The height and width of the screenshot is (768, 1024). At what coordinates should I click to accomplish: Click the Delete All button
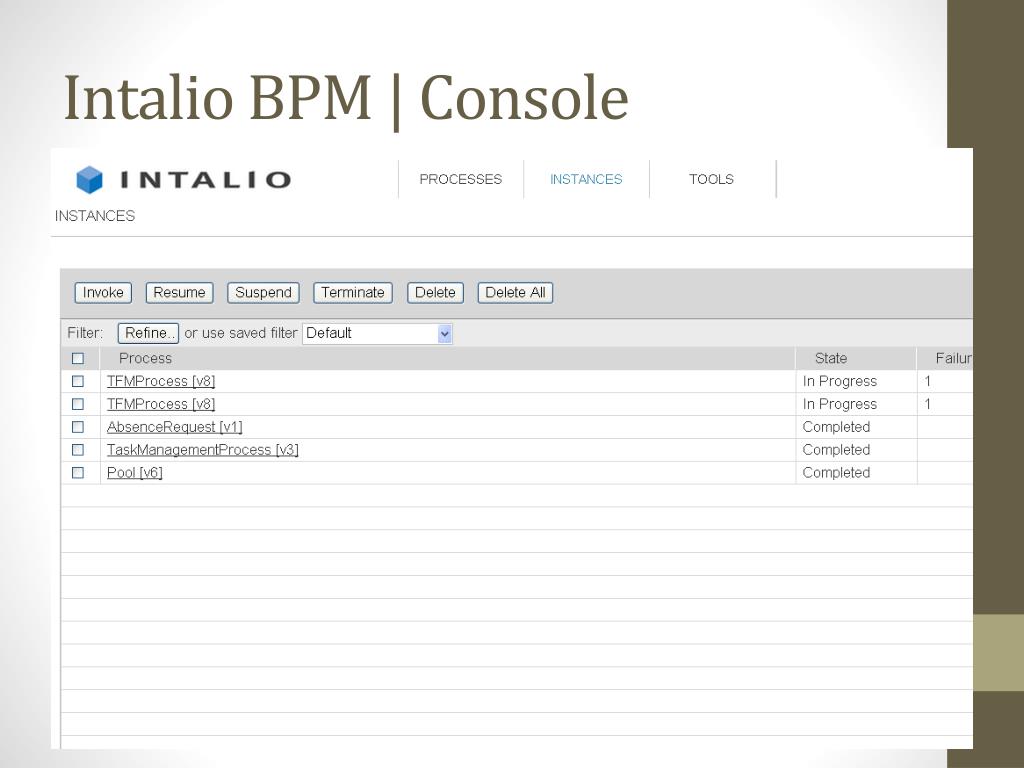point(515,293)
